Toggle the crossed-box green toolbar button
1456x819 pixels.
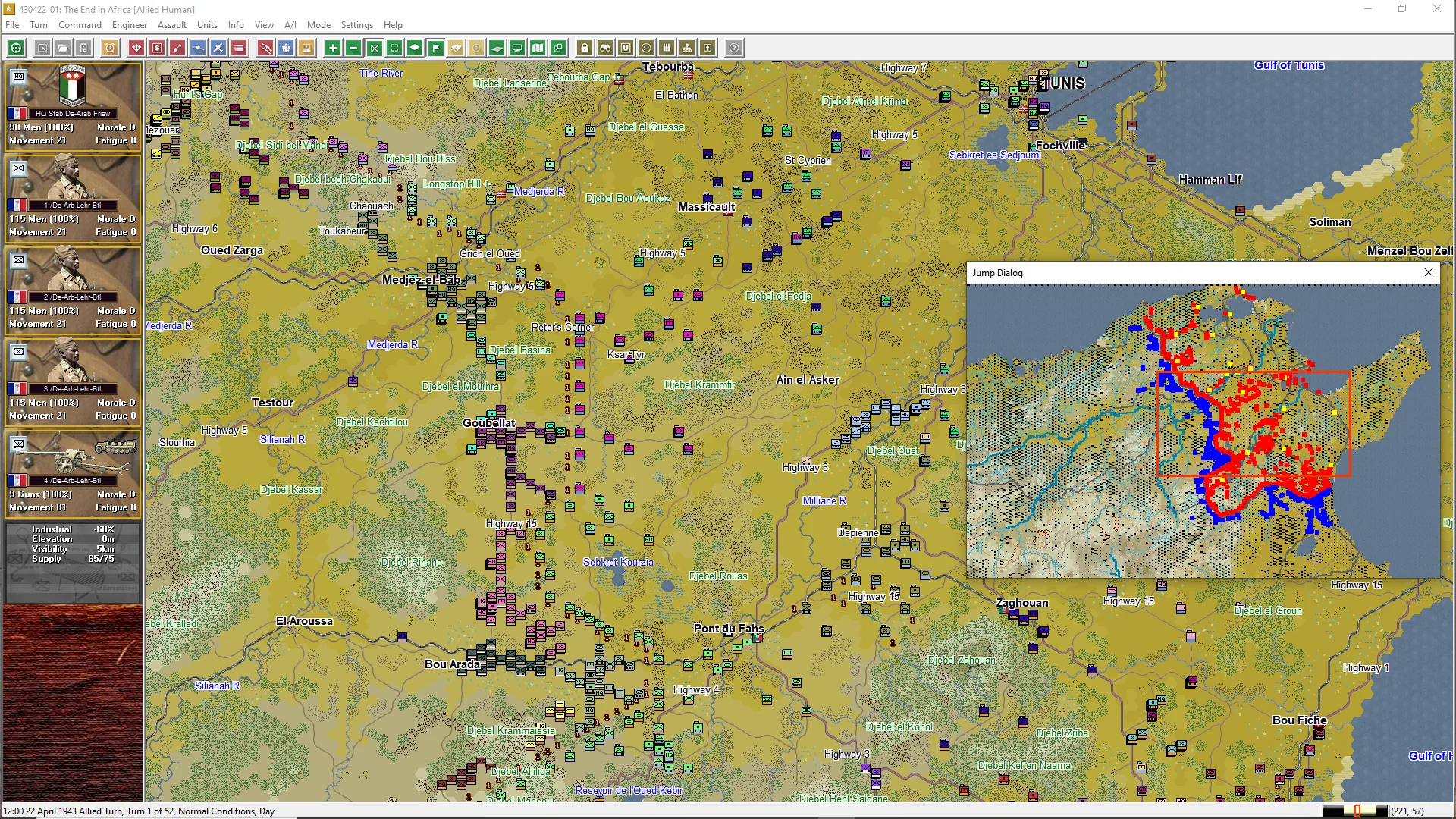(374, 48)
